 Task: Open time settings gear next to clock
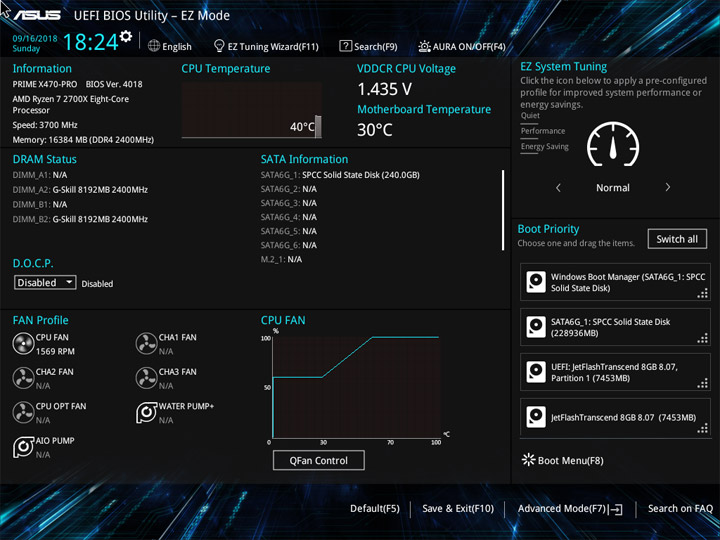(126, 36)
